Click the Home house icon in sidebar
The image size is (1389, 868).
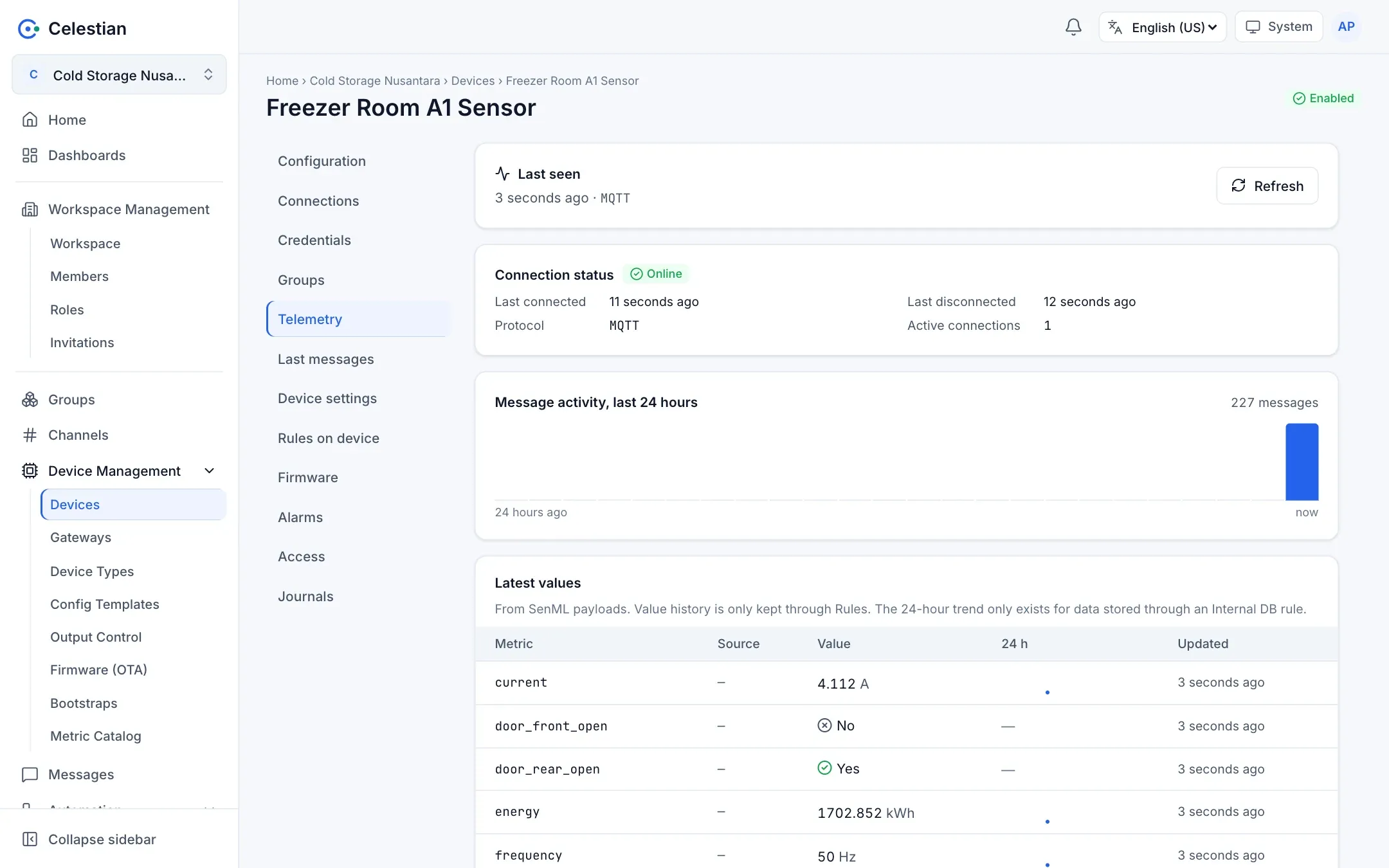30,120
